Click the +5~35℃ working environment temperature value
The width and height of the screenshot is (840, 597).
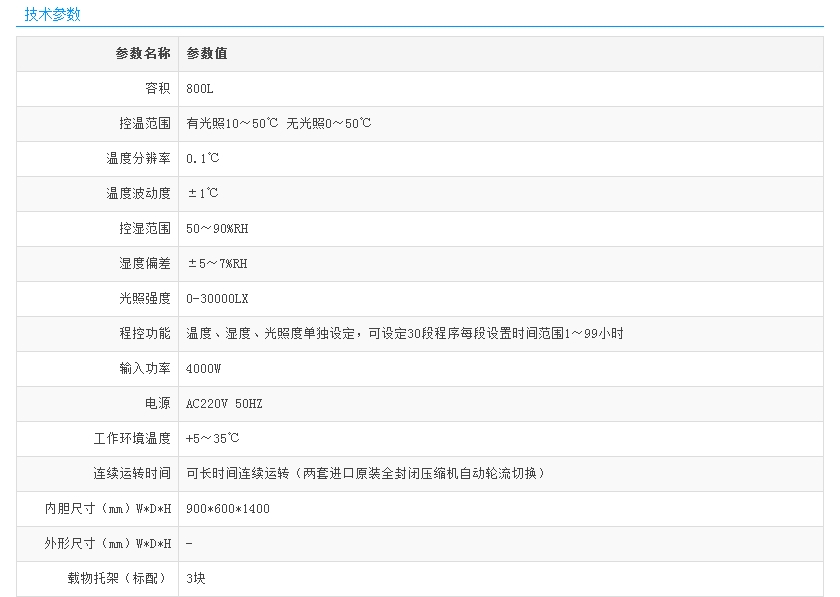click(213, 439)
